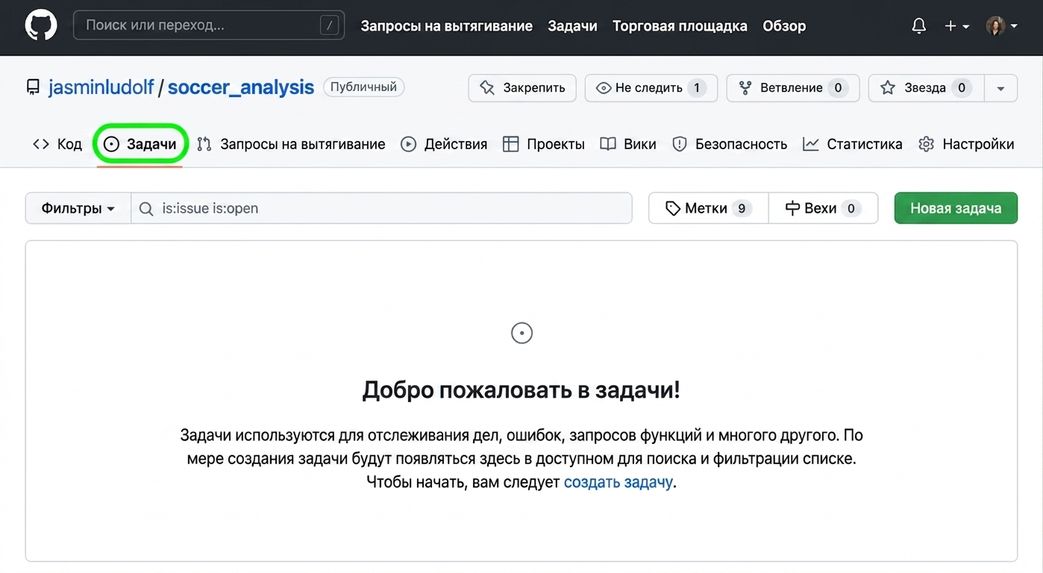This screenshot has width=1043, height=573.
Task: Click the issue circle icon above welcome heading
Action: (522, 333)
